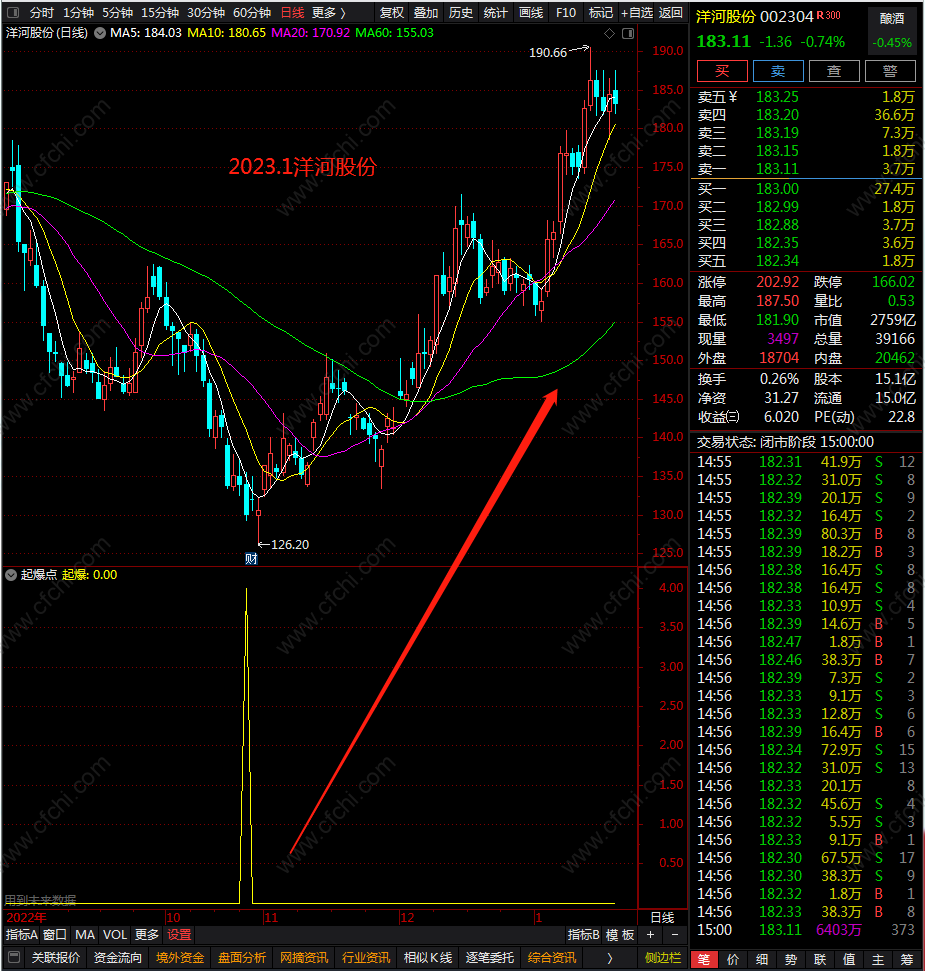Select the 30分钟 period
925x971 pixels.
tap(206, 12)
